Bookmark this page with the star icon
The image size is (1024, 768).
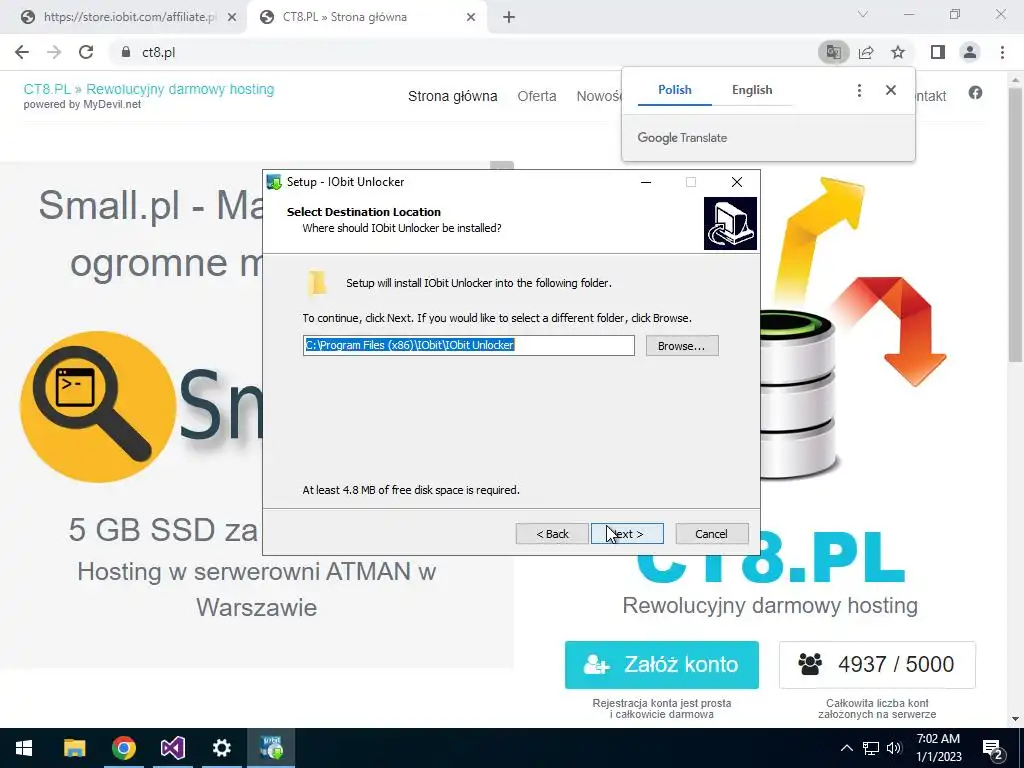[x=898, y=52]
